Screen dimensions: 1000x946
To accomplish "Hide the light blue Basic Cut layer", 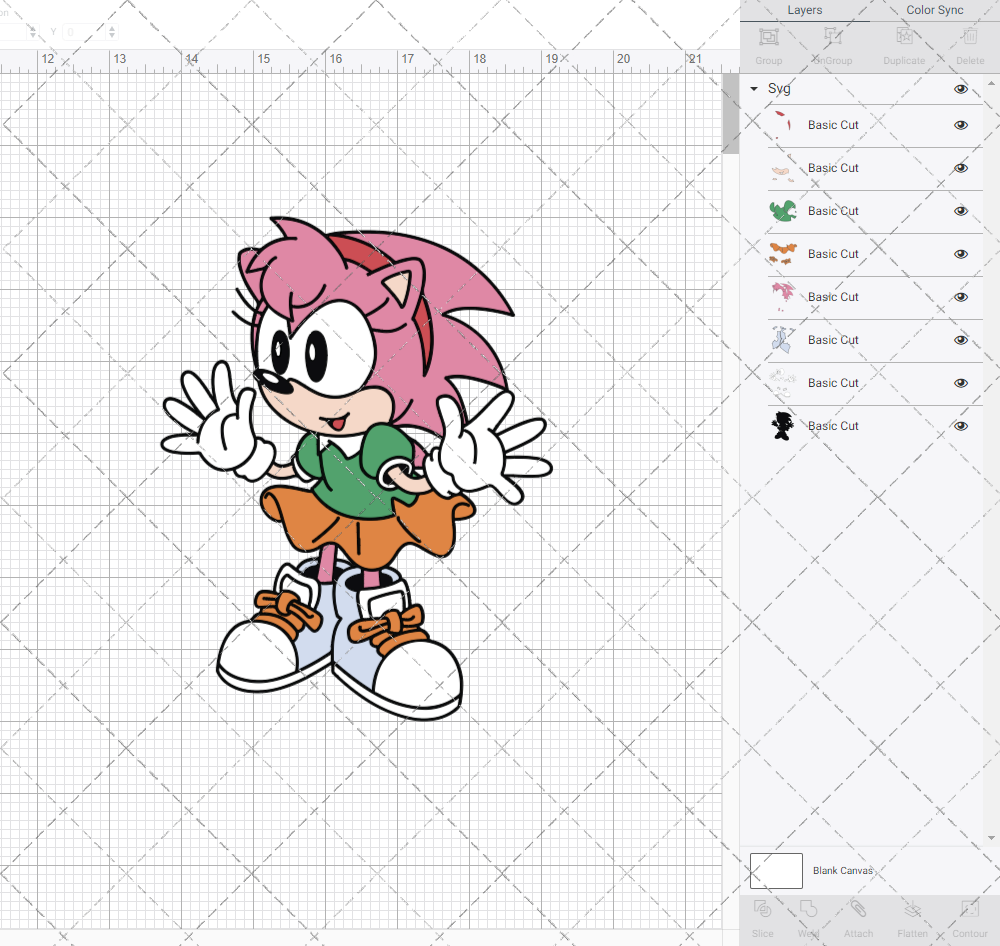I will [960, 340].
